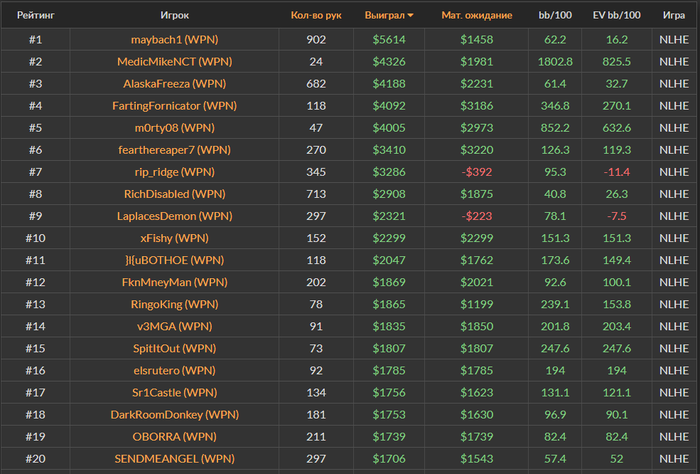Open player xFishy (WPN)

175,238
